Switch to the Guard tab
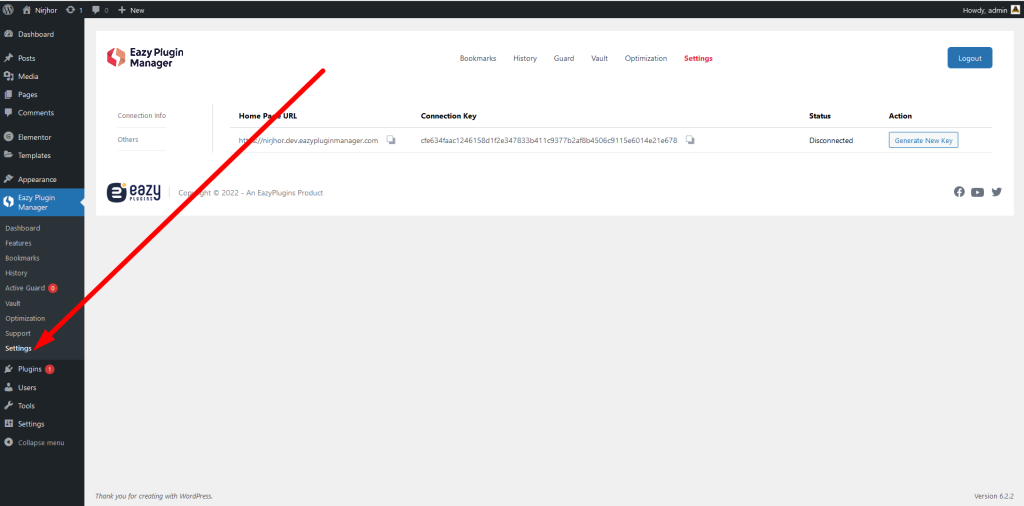The image size is (1024, 506). tap(564, 58)
